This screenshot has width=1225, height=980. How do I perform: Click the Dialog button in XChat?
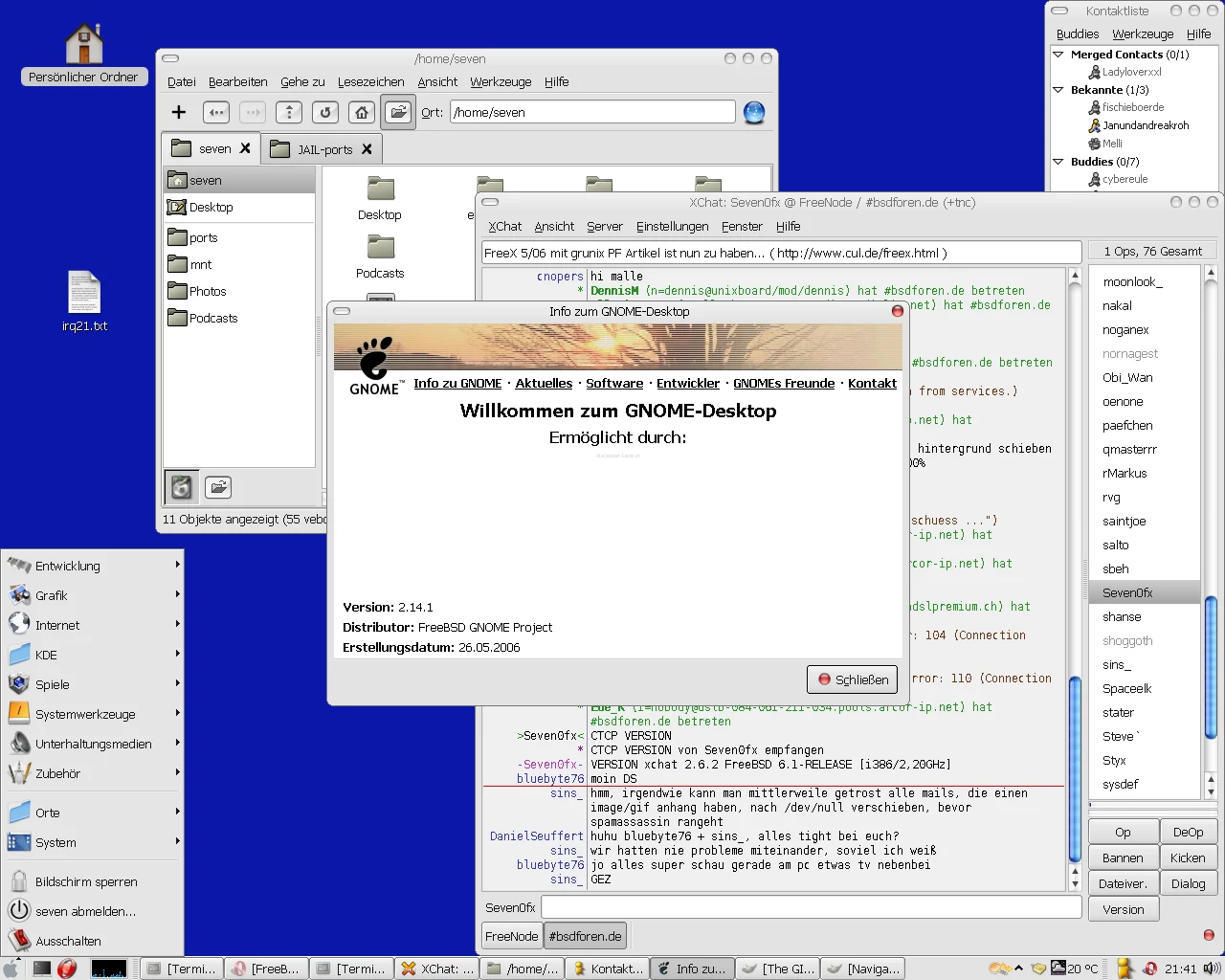pyautogui.click(x=1188, y=884)
